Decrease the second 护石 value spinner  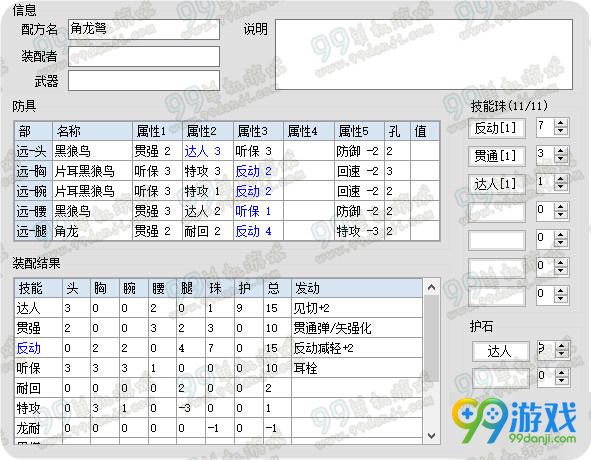pos(562,380)
